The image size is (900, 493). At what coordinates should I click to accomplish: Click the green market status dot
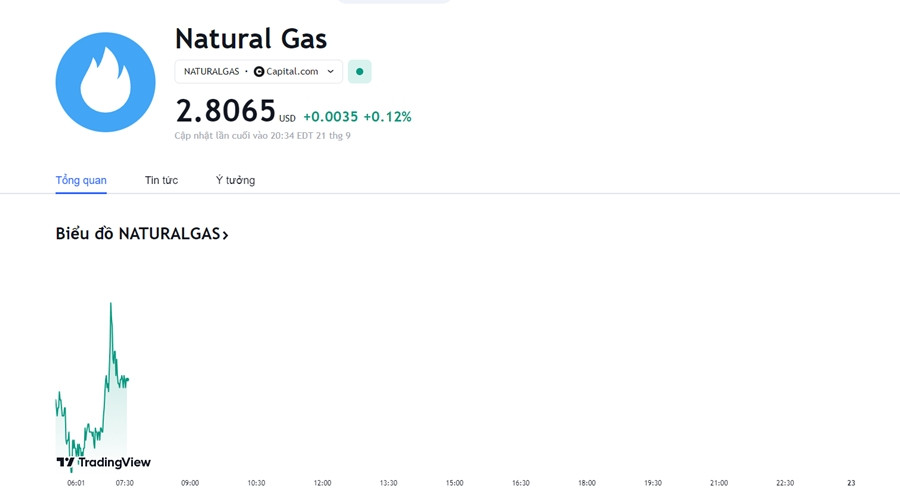click(359, 72)
